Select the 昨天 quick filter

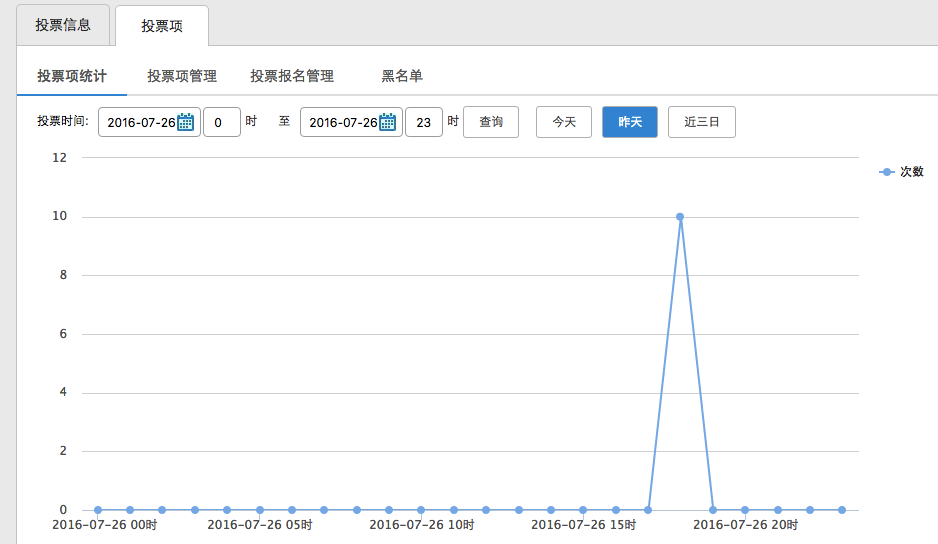pos(630,122)
